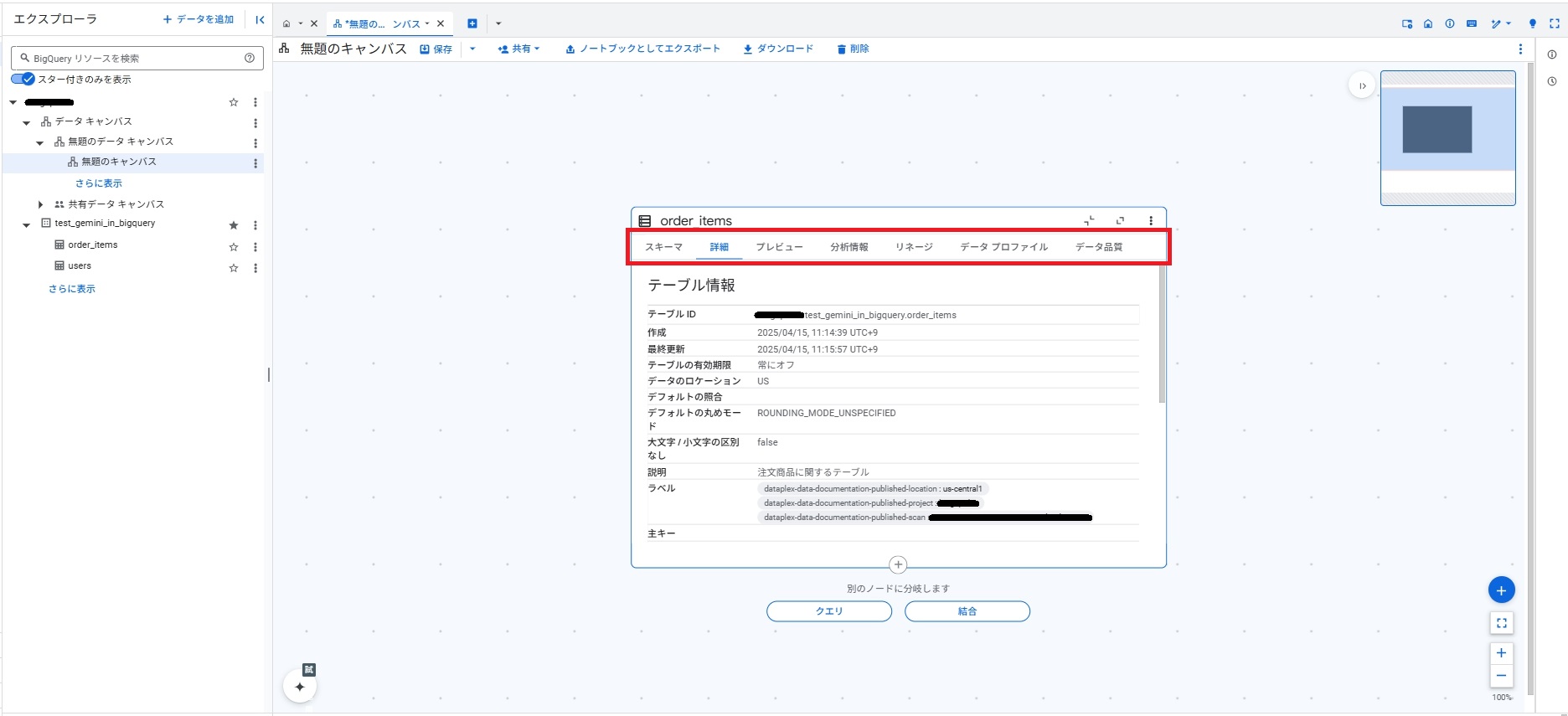Click the Gemini sparkle icon on canvas
The width and height of the screenshot is (1568, 716).
[x=300, y=687]
